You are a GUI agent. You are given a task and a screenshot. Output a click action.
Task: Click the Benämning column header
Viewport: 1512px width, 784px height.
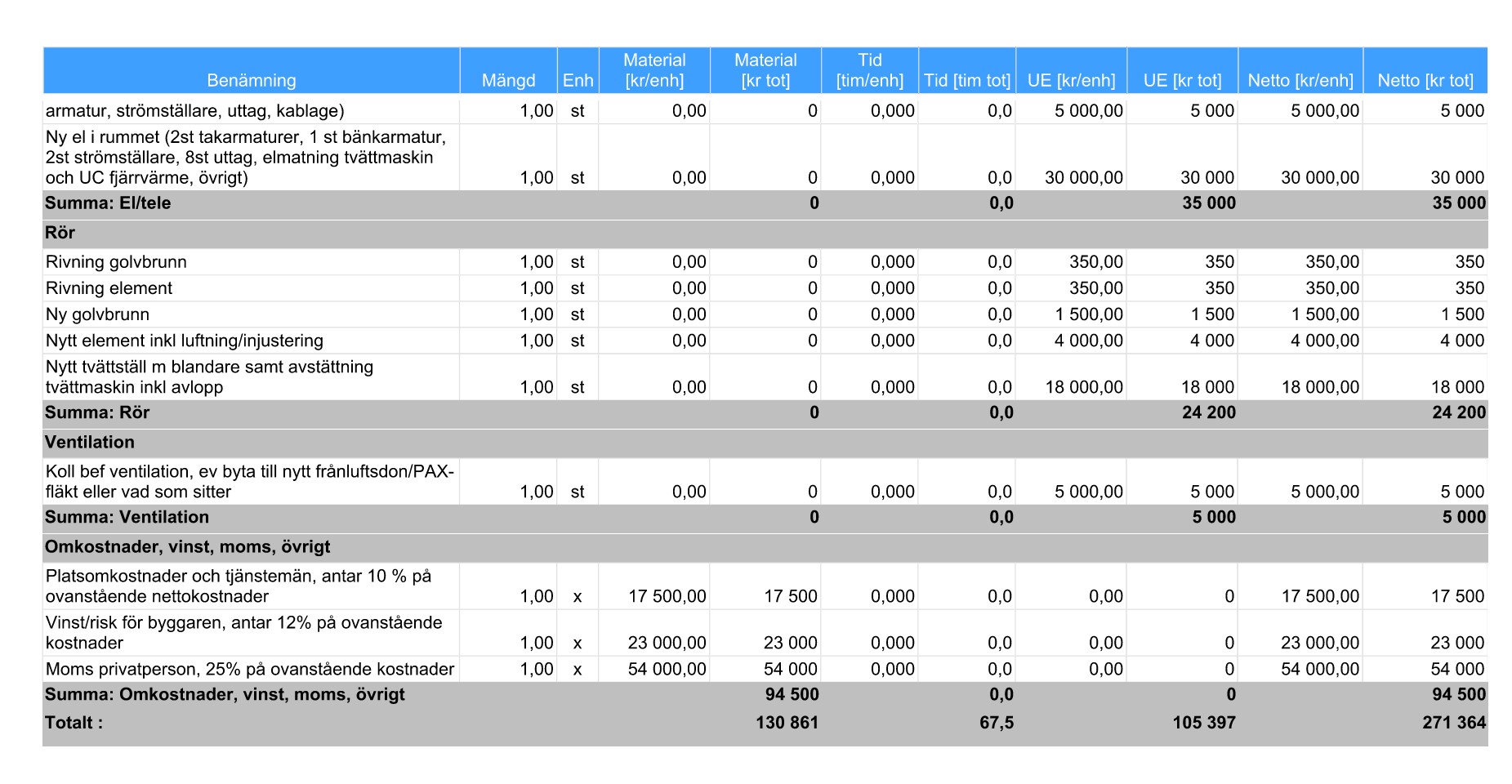[x=251, y=80]
